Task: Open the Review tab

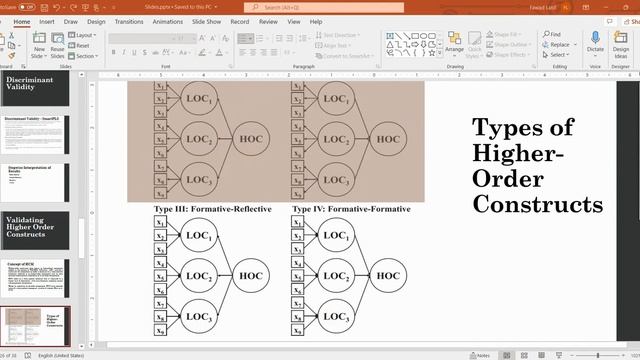Action: 268,22
